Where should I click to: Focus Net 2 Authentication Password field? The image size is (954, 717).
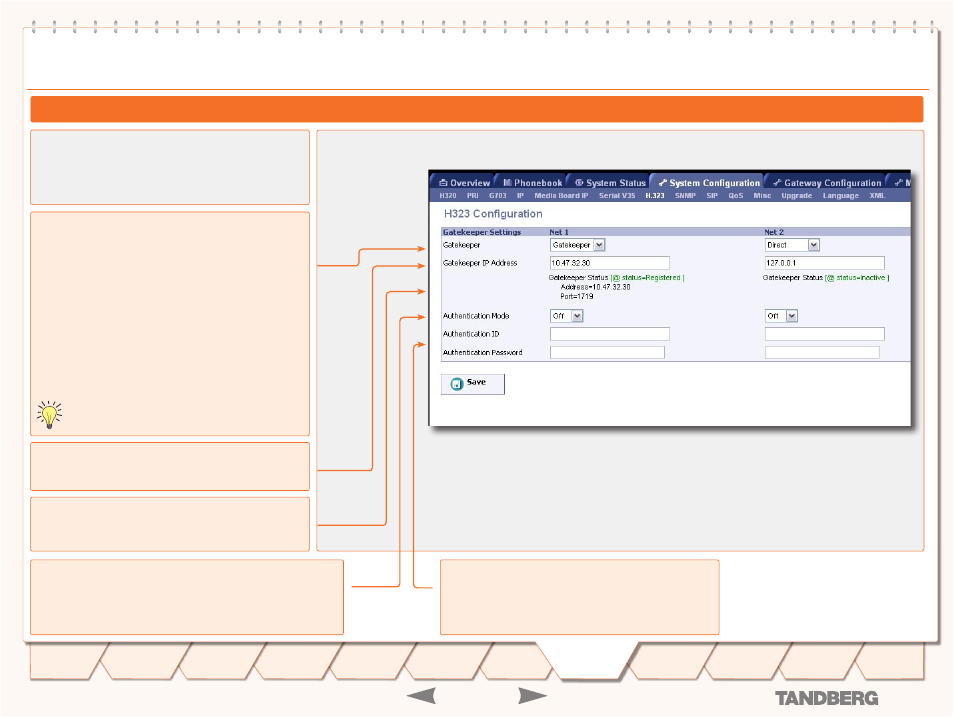coord(822,352)
